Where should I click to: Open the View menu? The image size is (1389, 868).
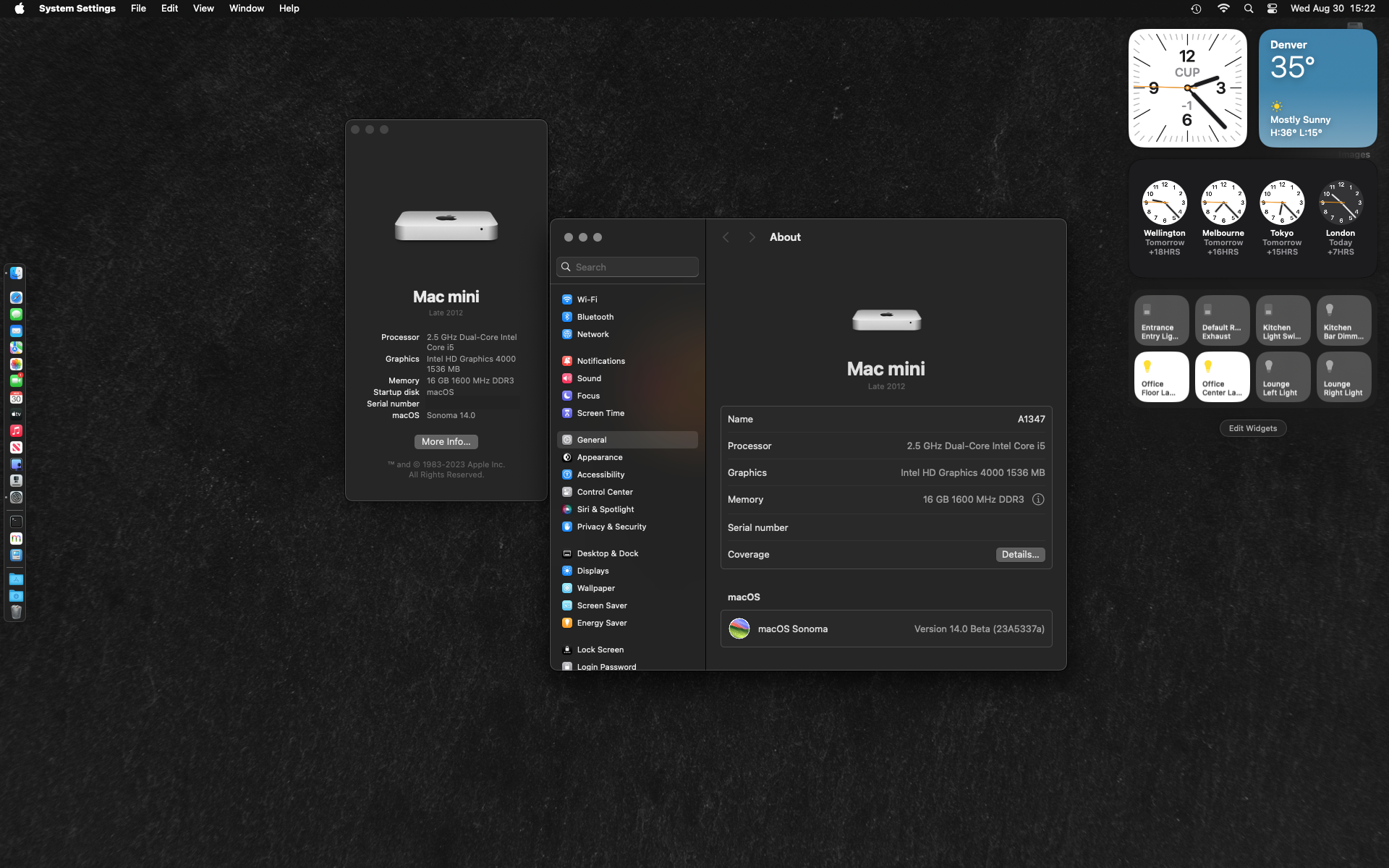point(203,9)
